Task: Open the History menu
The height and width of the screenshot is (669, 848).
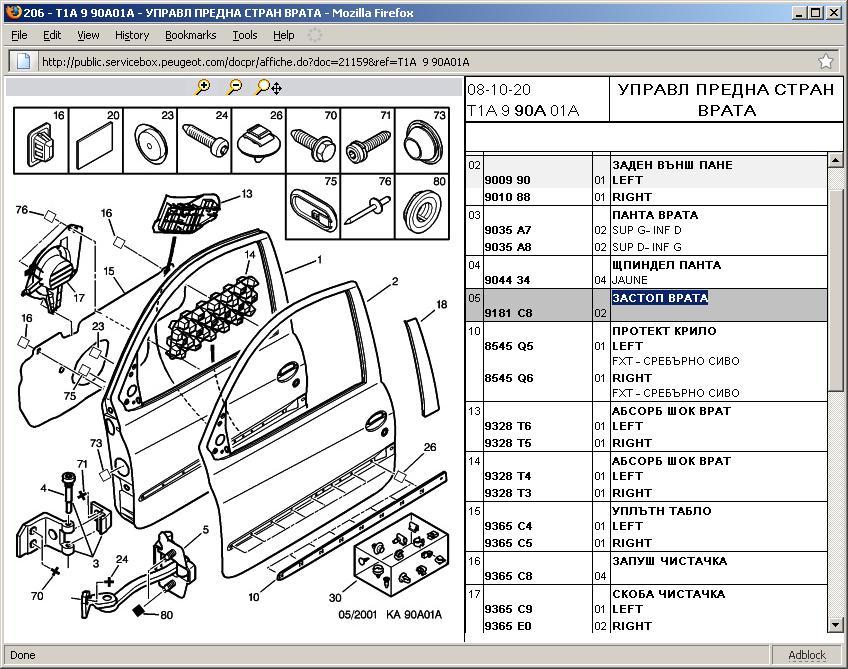Action: tap(132, 35)
